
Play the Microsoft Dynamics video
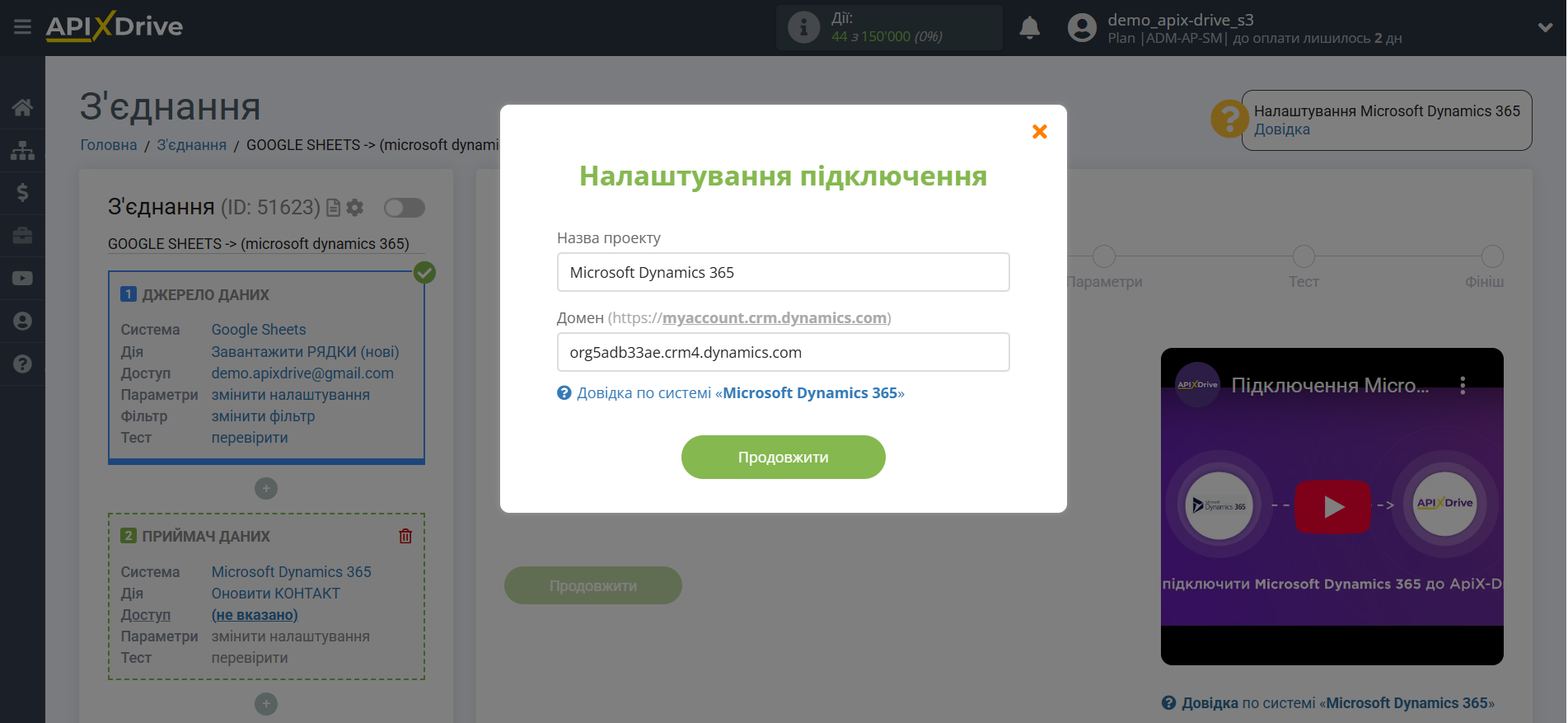click(1333, 506)
